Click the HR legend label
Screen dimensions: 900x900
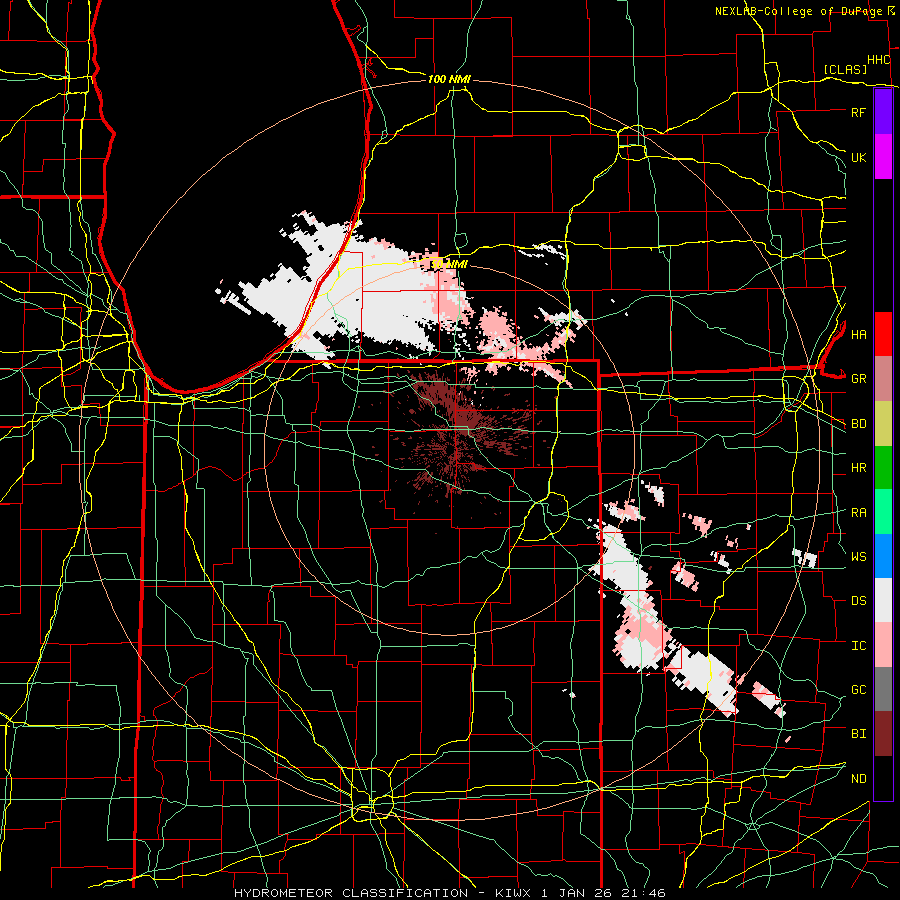coord(858,468)
